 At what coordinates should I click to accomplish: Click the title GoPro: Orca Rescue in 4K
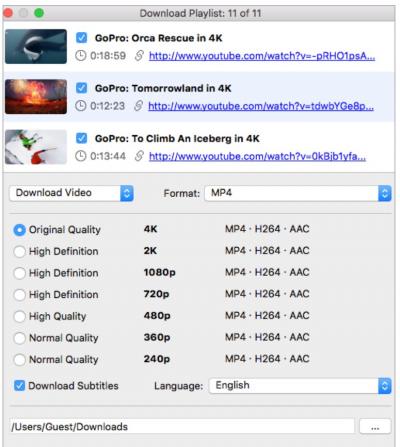(x=159, y=38)
